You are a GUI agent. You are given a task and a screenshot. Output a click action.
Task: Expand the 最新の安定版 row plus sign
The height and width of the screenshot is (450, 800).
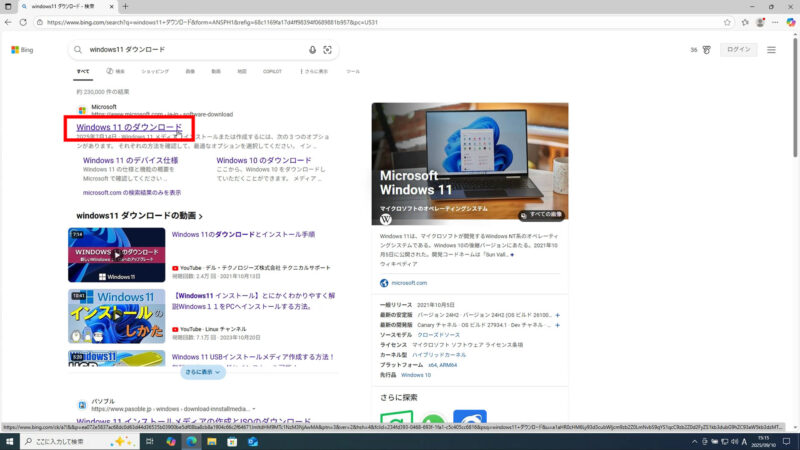point(557,315)
